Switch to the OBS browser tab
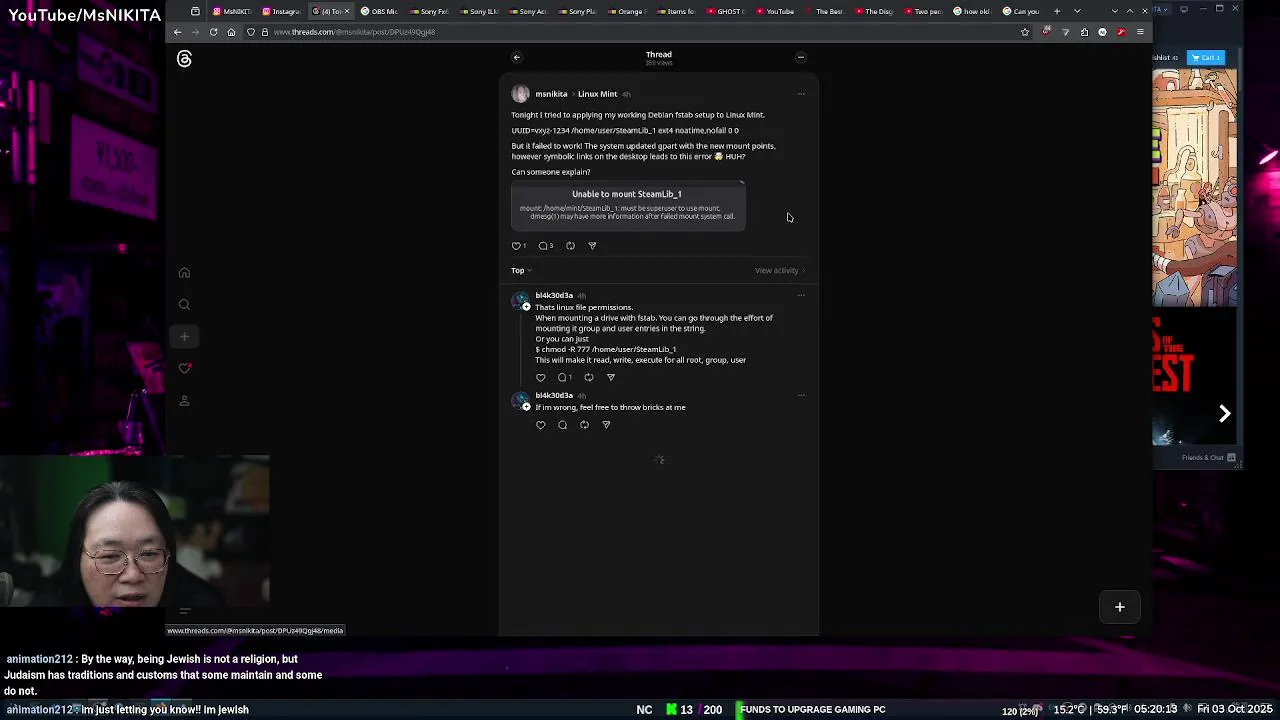Image resolution: width=1280 pixels, height=720 pixels. coord(379,11)
